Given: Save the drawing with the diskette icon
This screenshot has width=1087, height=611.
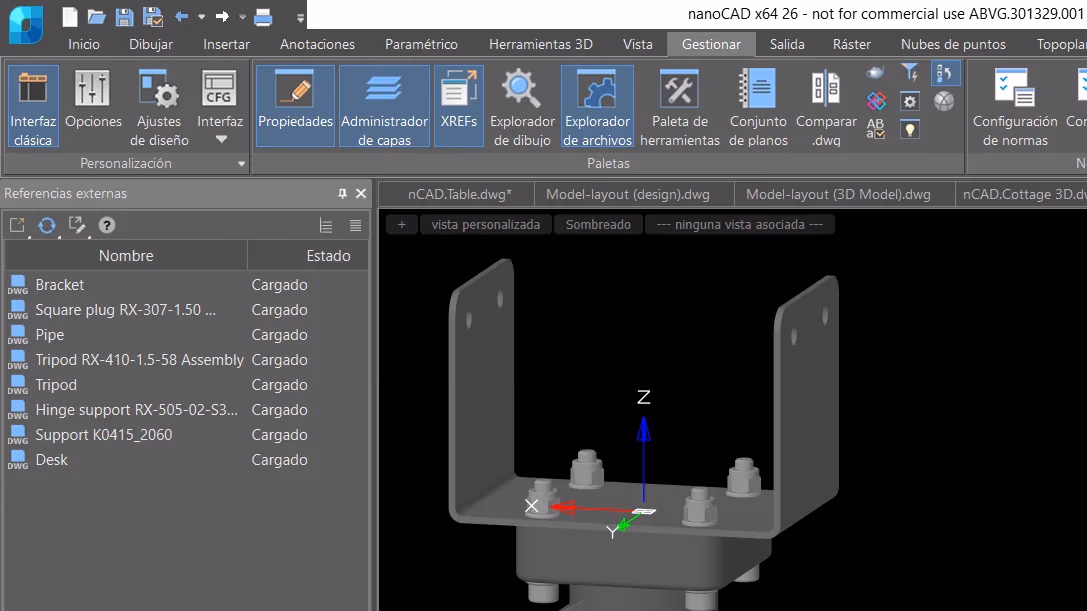Looking at the screenshot, I should pos(124,17).
